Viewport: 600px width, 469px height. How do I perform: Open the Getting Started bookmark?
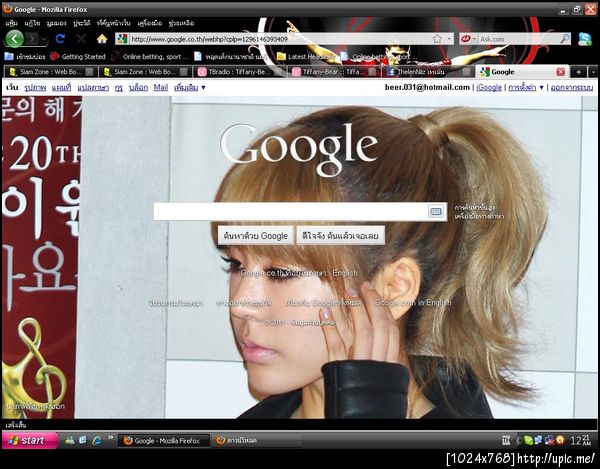point(78,57)
